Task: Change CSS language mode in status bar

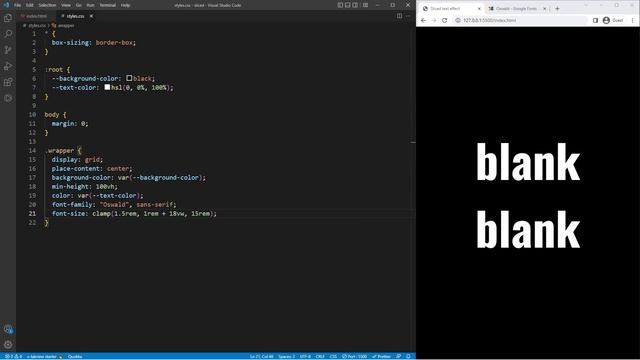Action: [x=333, y=356]
